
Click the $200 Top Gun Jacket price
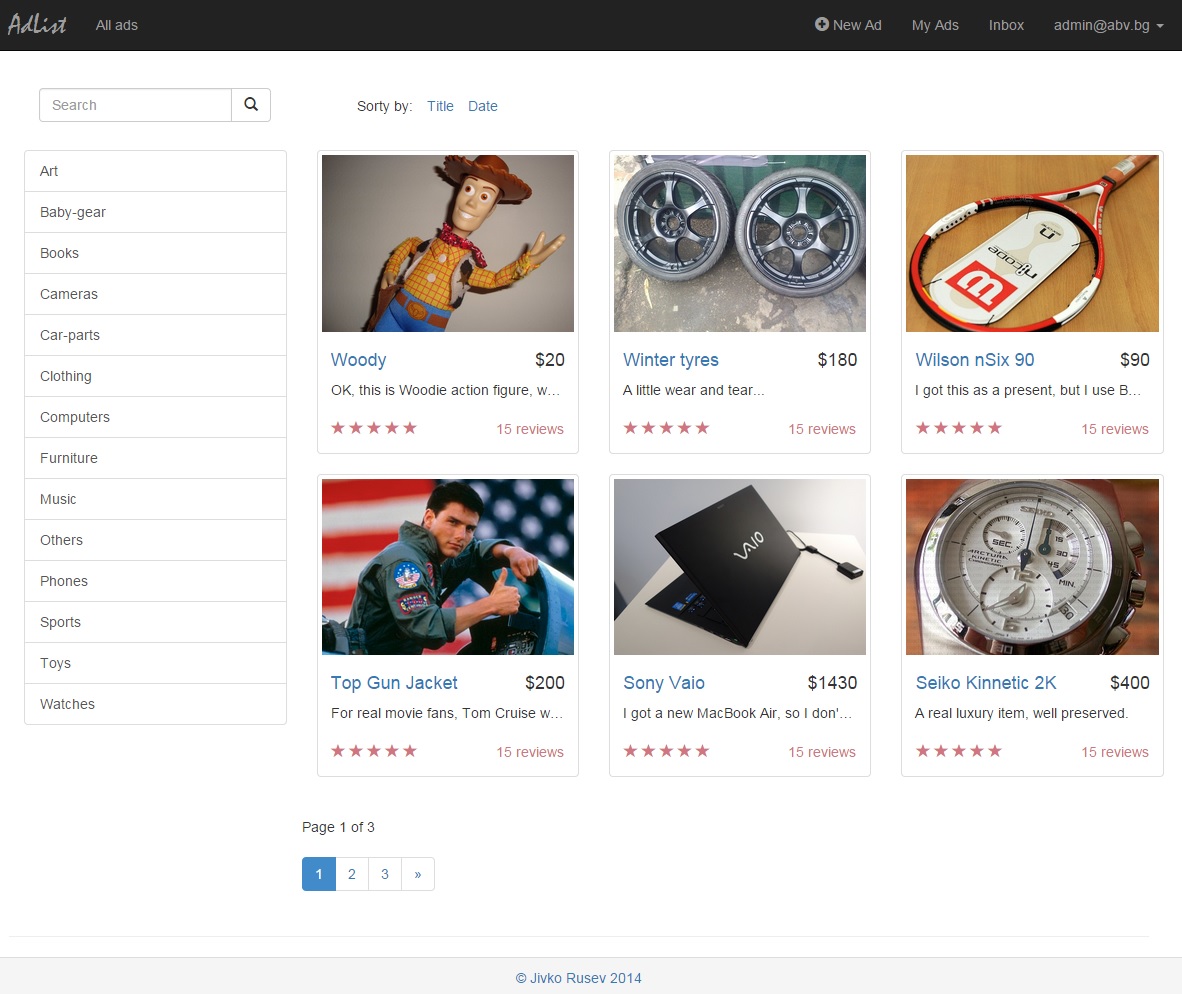pos(544,683)
